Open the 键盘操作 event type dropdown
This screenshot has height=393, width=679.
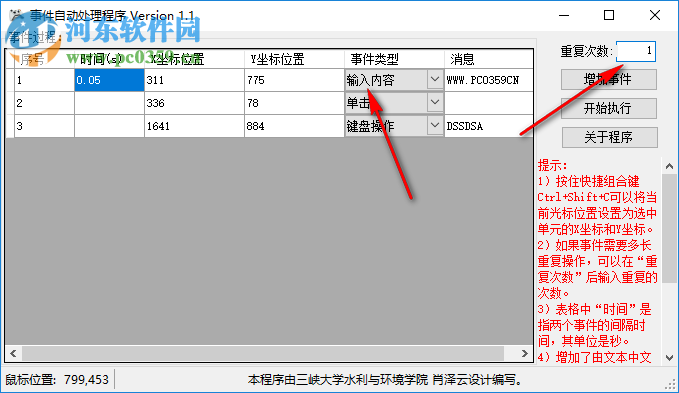435,126
